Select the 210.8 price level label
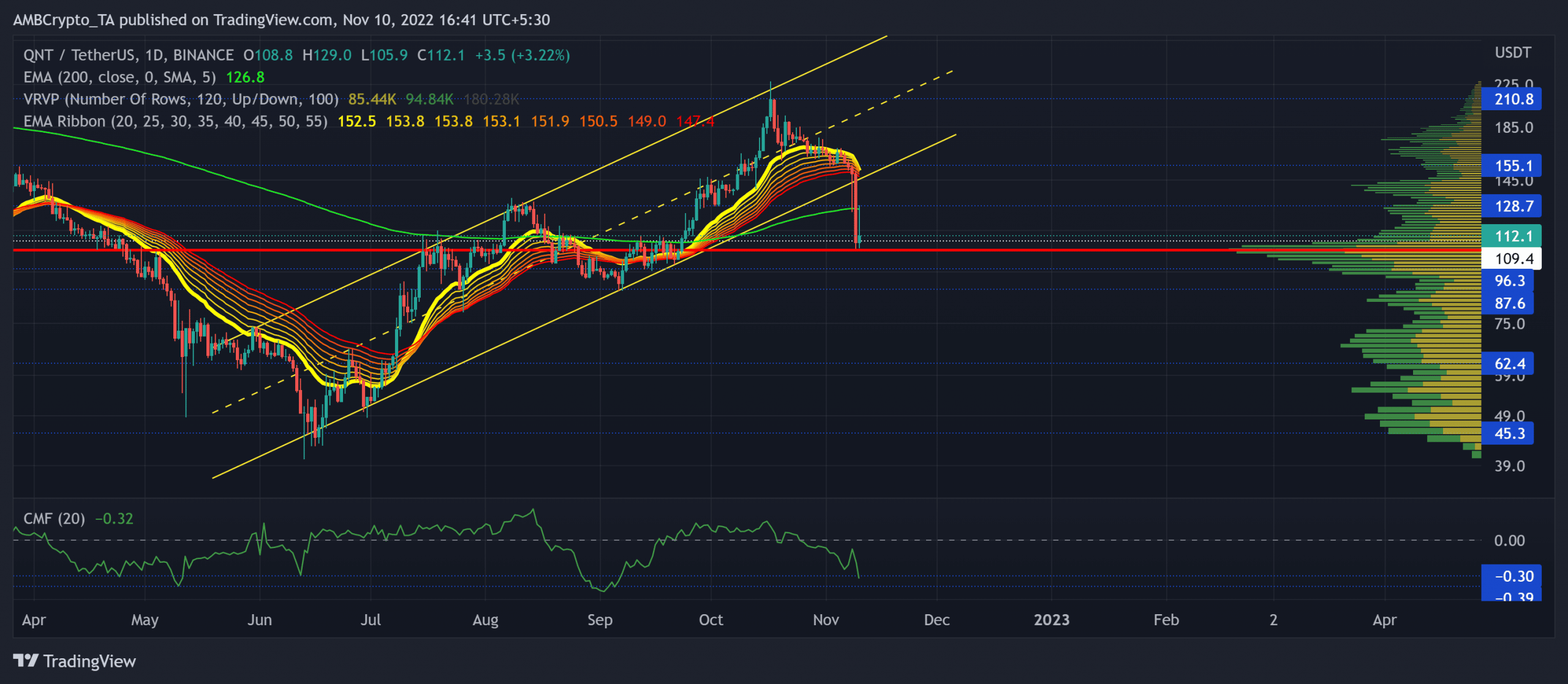 [1511, 99]
